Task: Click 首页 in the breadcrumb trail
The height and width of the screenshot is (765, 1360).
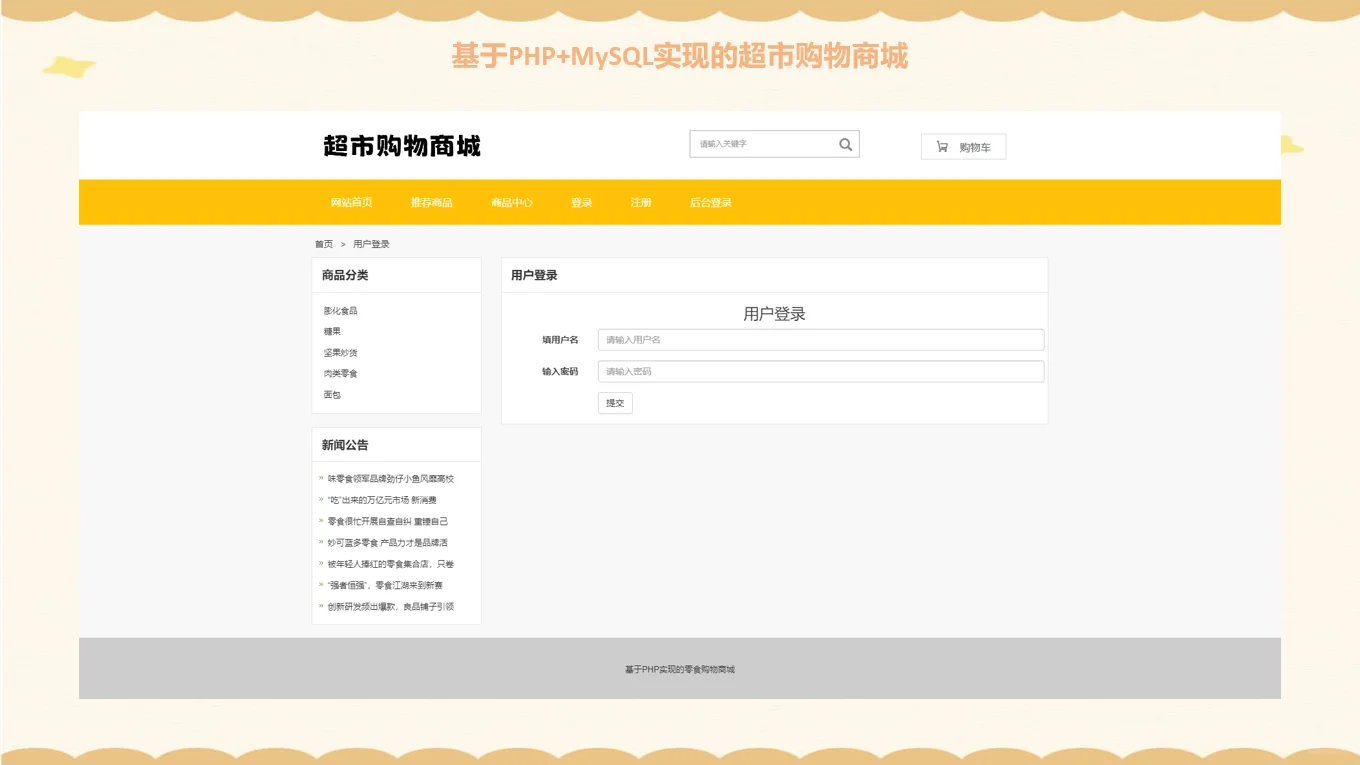Action: [x=322, y=243]
